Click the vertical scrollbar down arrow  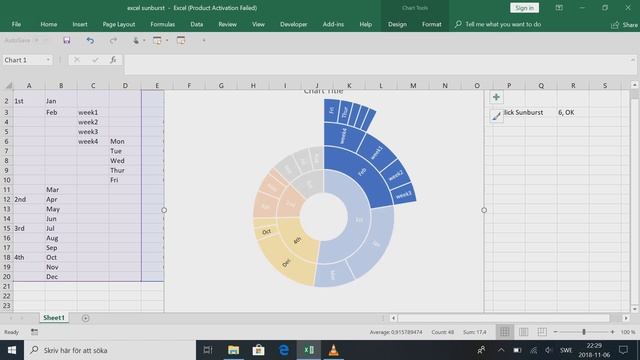point(634,309)
